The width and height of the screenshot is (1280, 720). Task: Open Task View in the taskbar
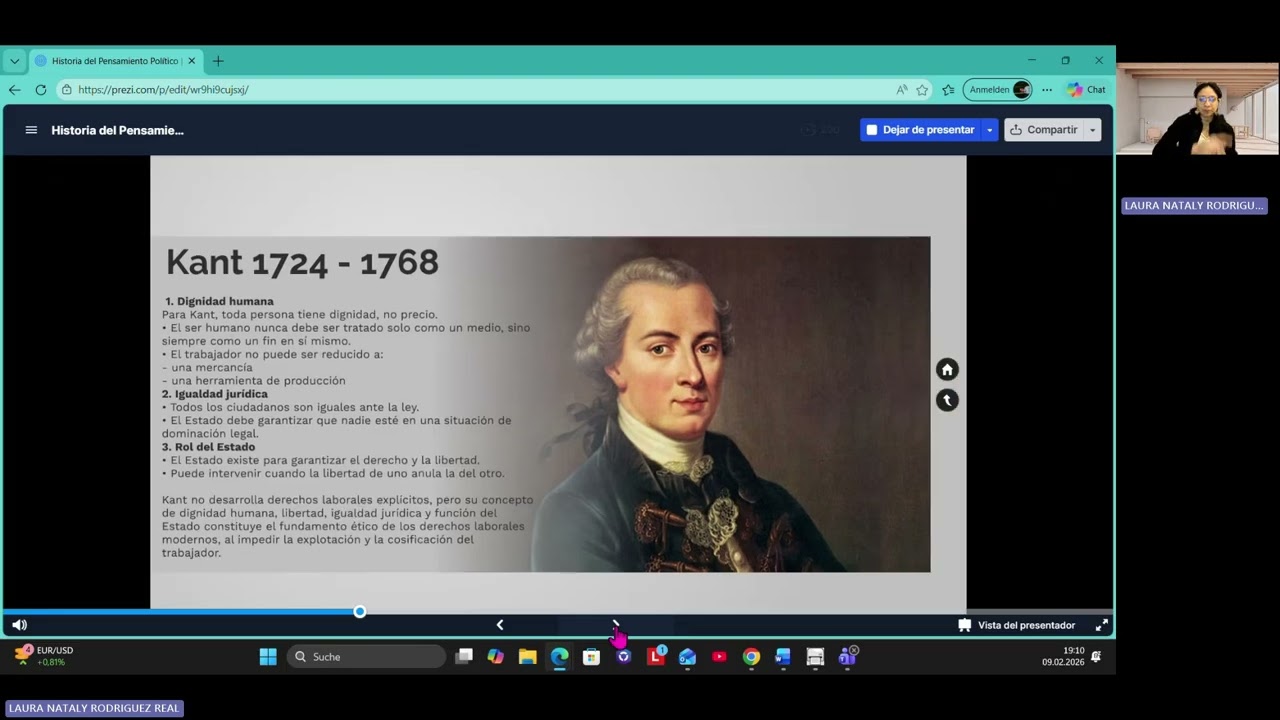[x=464, y=656]
